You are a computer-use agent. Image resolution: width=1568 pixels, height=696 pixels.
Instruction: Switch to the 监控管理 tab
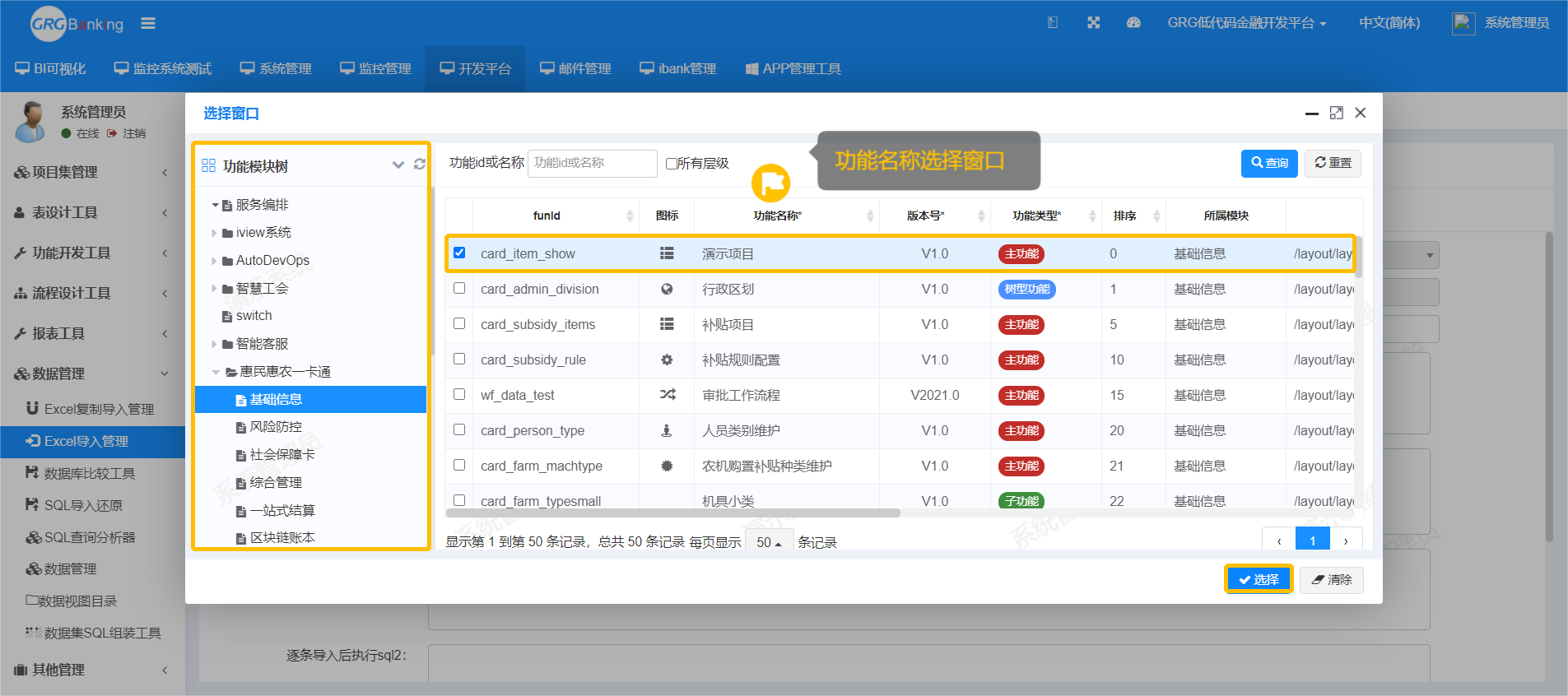click(375, 68)
